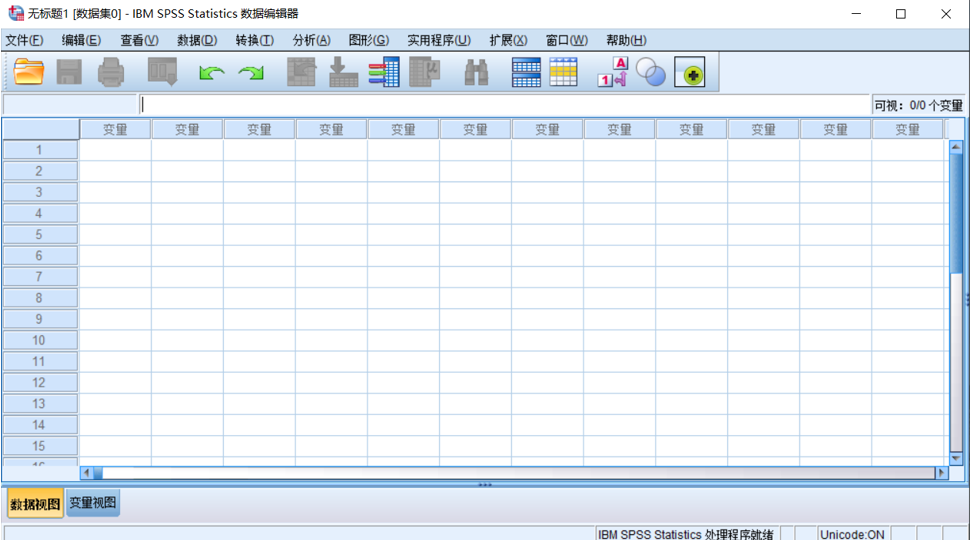
Task: Select row header 10
Action: tap(40, 340)
